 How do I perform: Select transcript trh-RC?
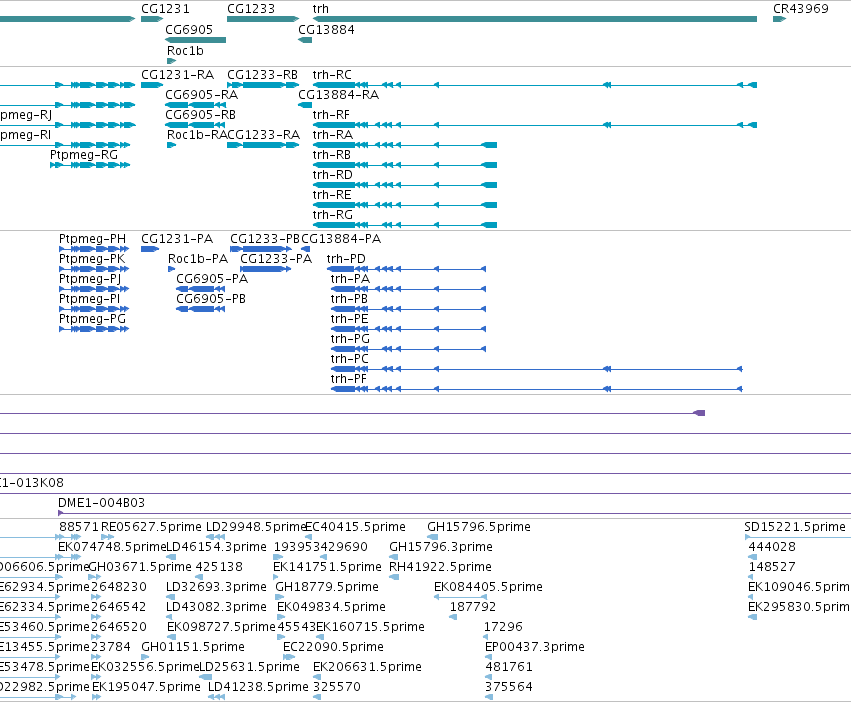click(x=332, y=74)
